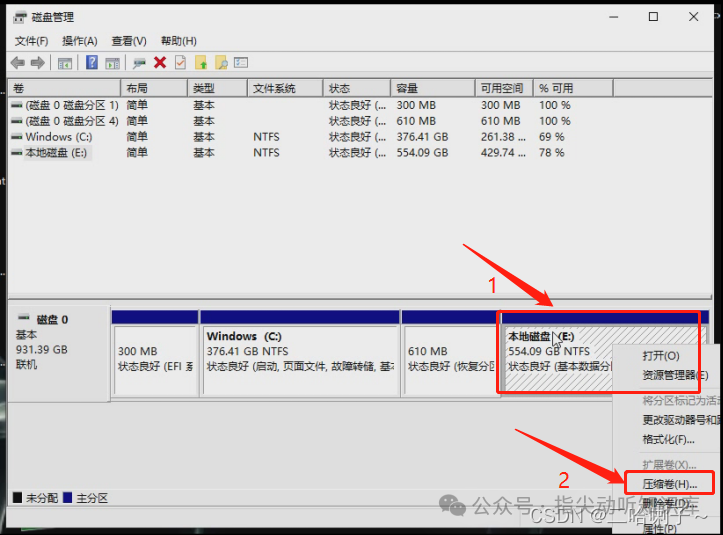The image size is (723, 535).
Task: Click drive icon beside Windows (C:) row
Action: click(x=17, y=137)
